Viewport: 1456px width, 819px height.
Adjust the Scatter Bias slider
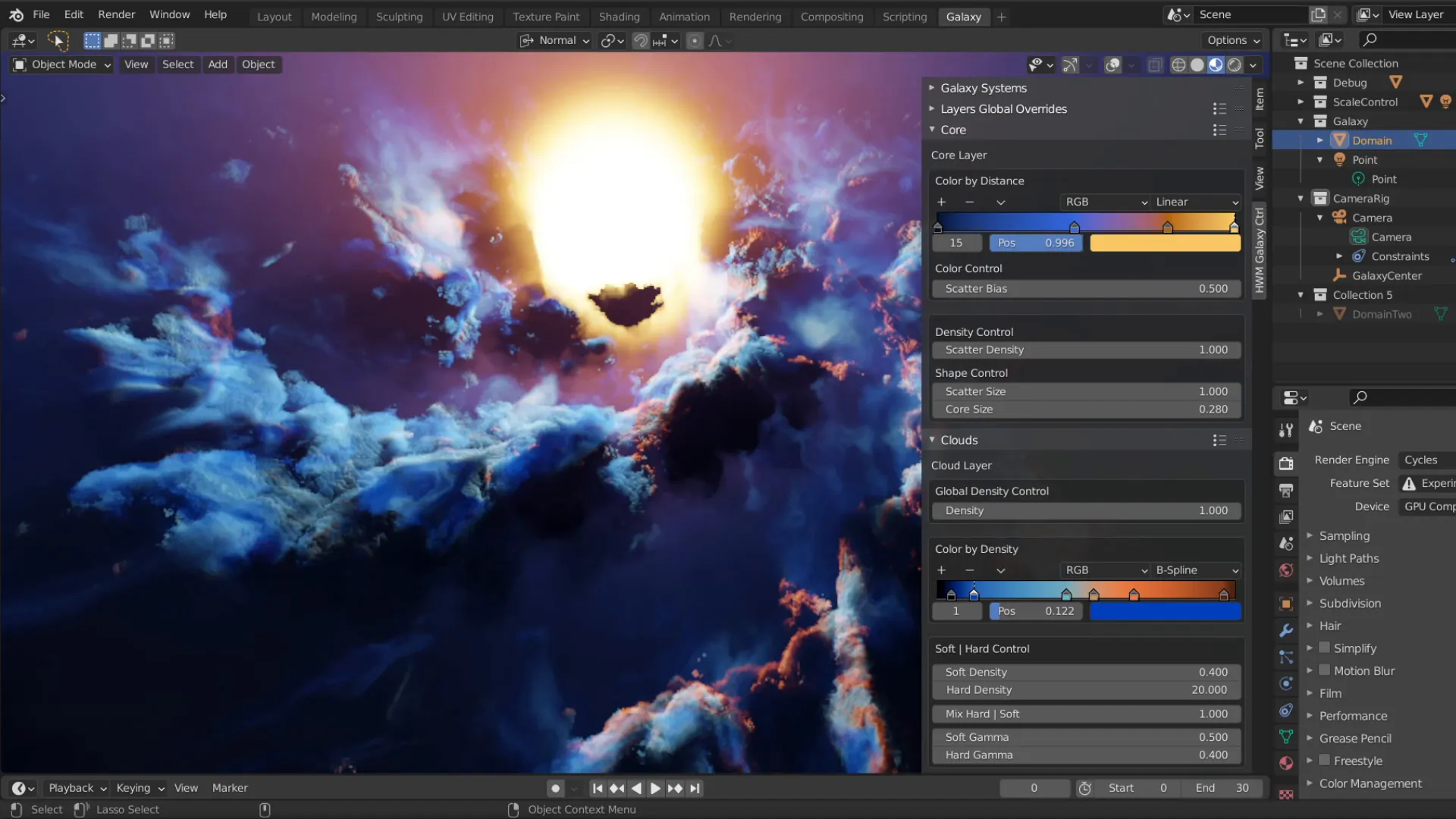(x=1086, y=289)
